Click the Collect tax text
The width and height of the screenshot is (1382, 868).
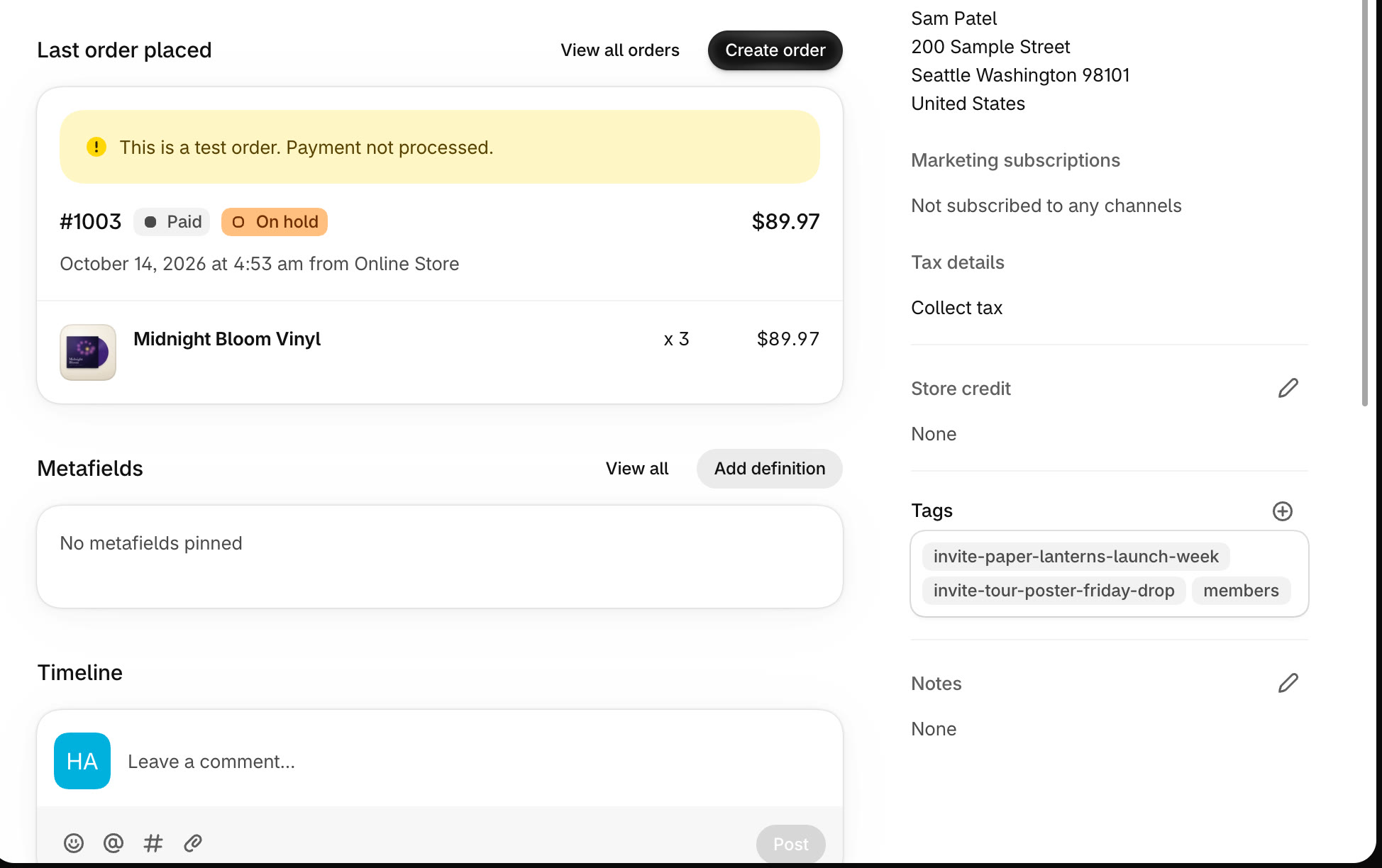[x=956, y=308]
